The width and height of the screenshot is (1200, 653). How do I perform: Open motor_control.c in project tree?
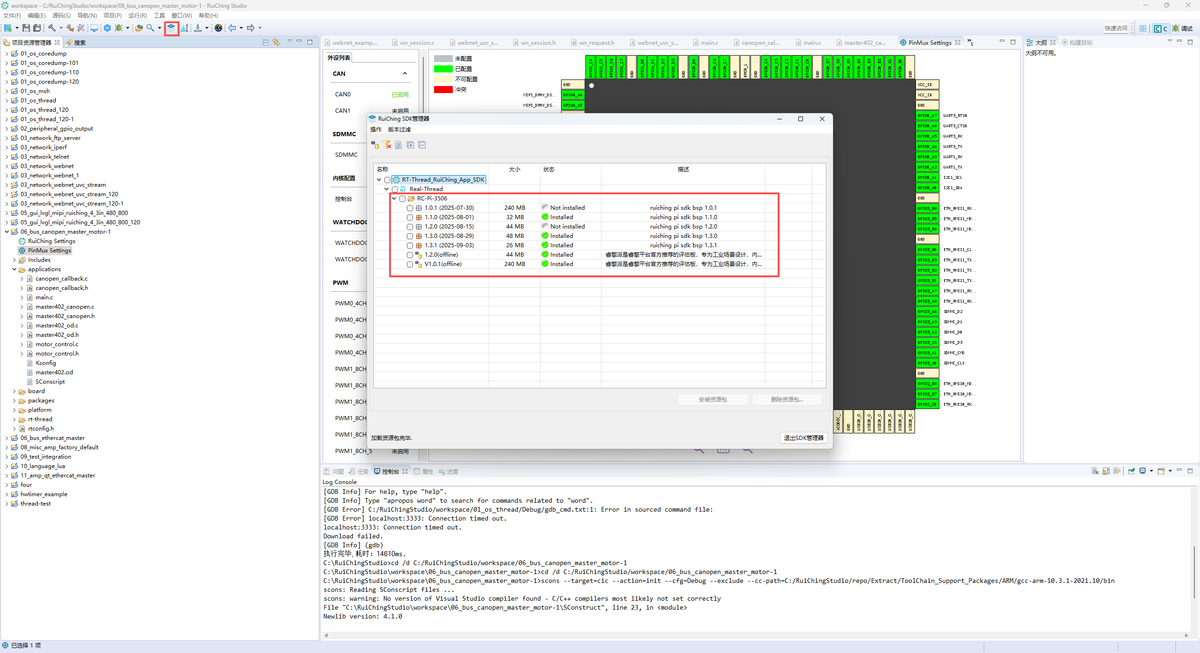click(x=57, y=344)
